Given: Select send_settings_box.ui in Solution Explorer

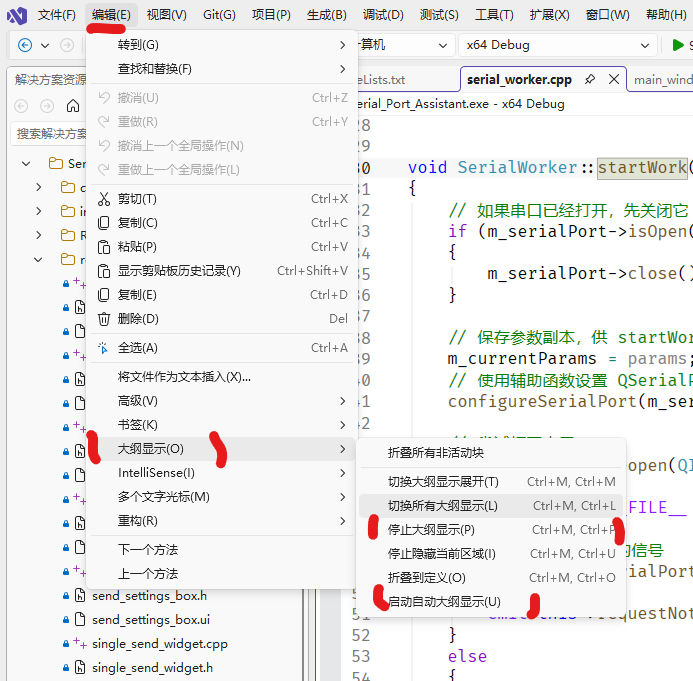Looking at the screenshot, I should click(151, 620).
